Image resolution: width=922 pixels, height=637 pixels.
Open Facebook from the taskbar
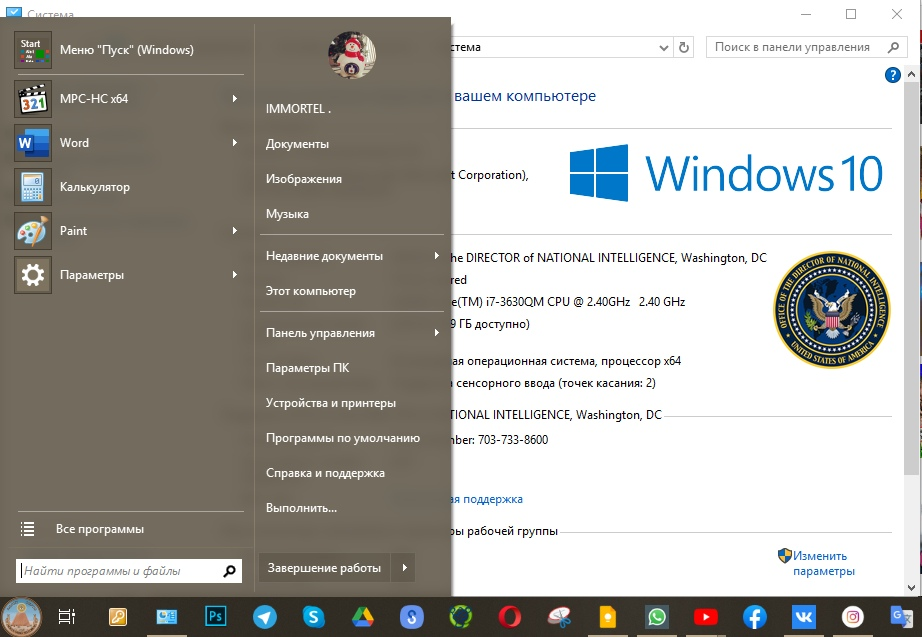pos(754,617)
